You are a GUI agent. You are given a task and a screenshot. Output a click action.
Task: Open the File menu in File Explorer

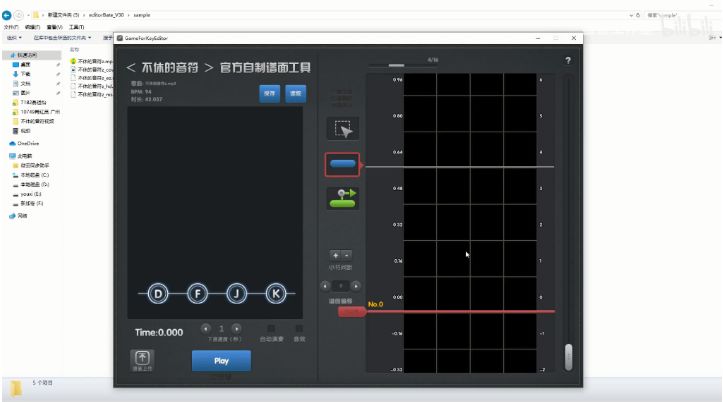click(x=10, y=27)
